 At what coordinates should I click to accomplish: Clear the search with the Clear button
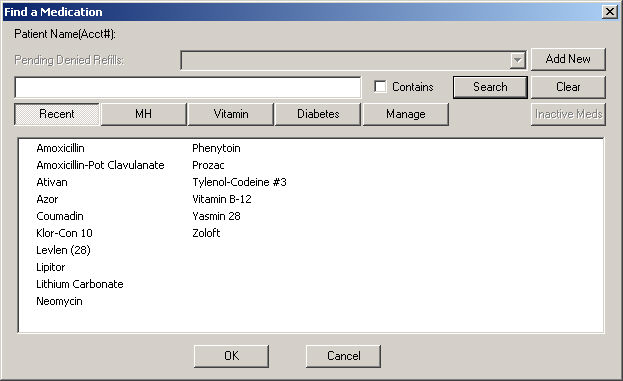pos(568,87)
